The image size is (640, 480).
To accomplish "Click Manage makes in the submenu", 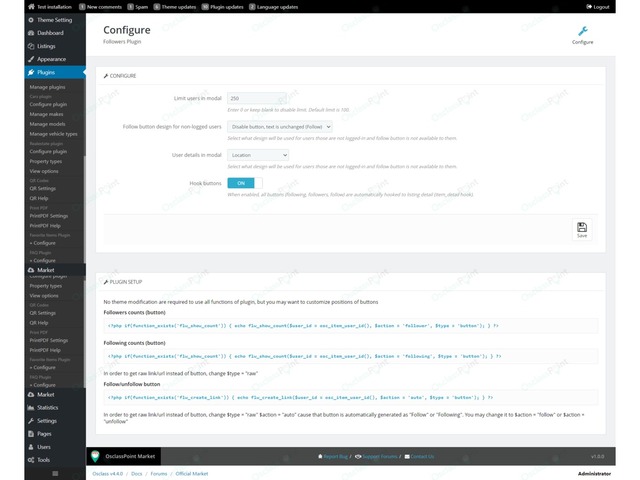I will tap(46, 114).
